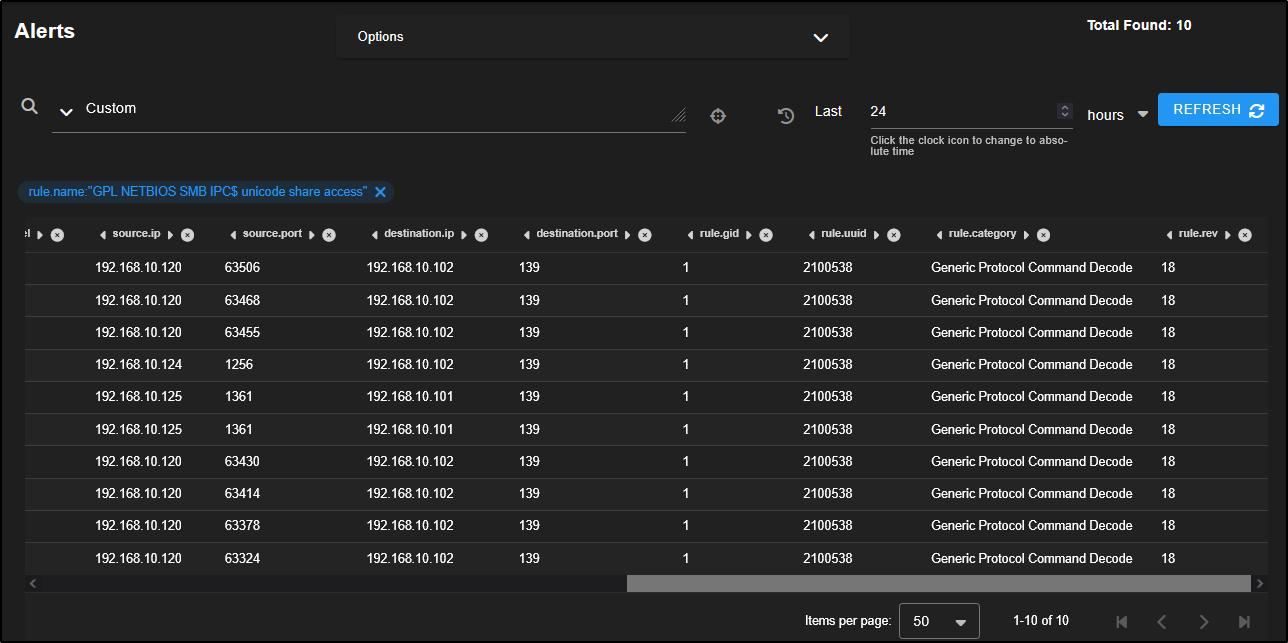Click the clock icon to switch absolute time

coord(786,116)
